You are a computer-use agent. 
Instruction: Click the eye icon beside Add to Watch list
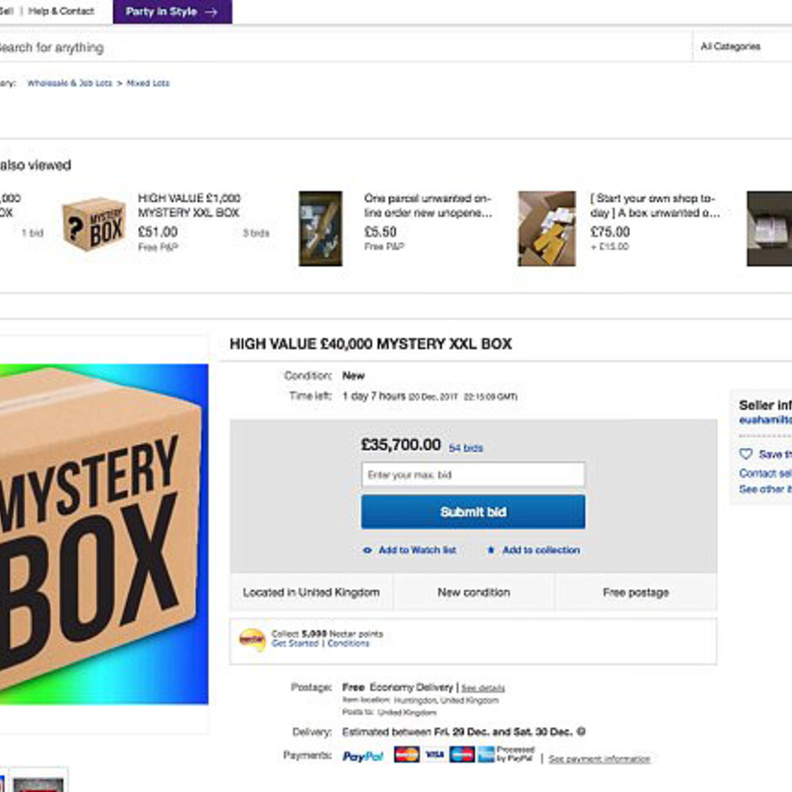click(367, 551)
